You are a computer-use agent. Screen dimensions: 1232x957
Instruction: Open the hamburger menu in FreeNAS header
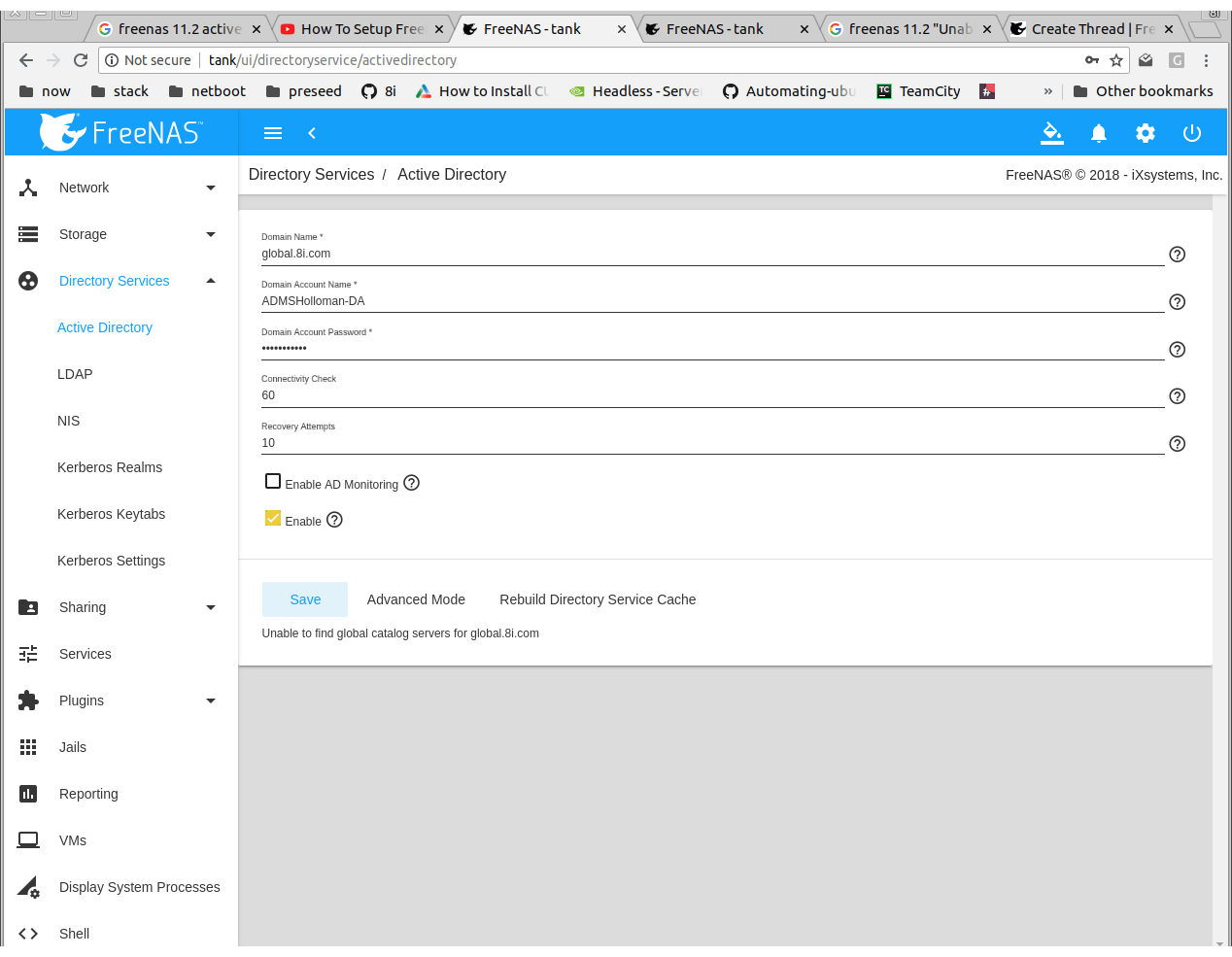[x=273, y=133]
